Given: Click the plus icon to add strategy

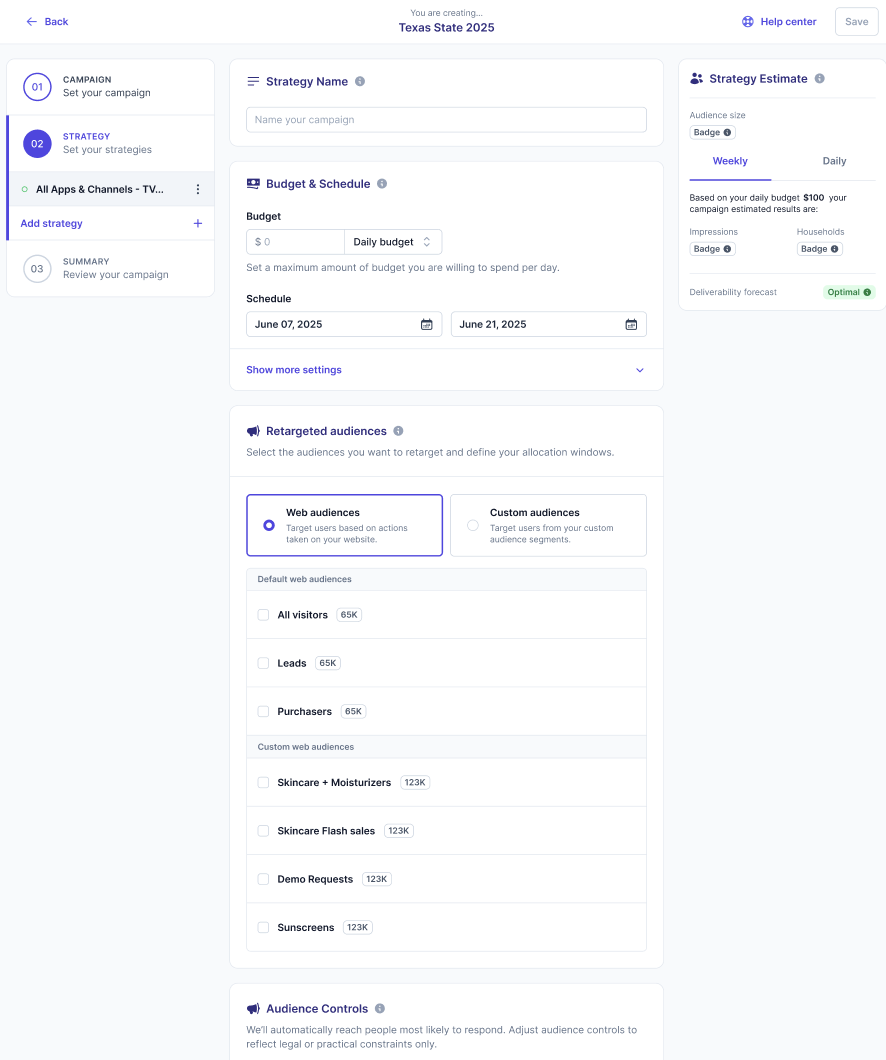Looking at the screenshot, I should [197, 224].
